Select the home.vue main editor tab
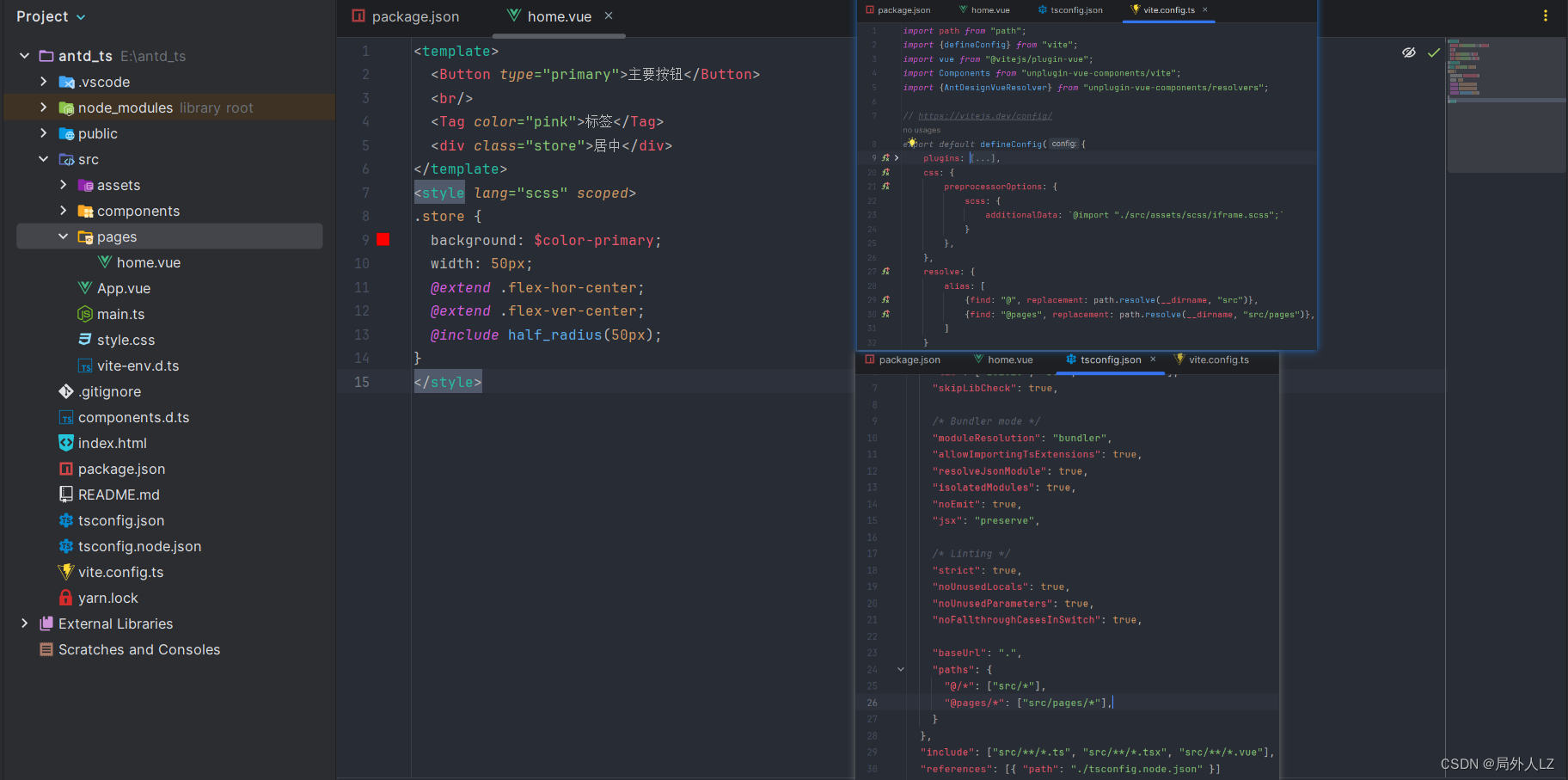This screenshot has height=780, width=1568. (x=559, y=16)
